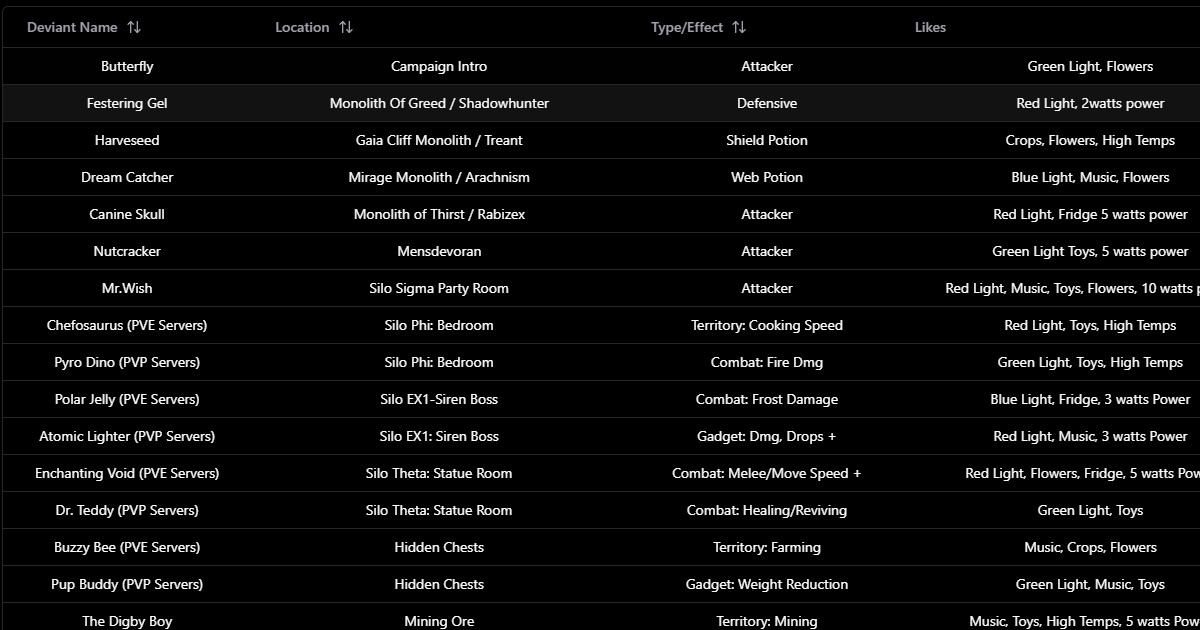Click Mining Ore location cell

[439, 621]
